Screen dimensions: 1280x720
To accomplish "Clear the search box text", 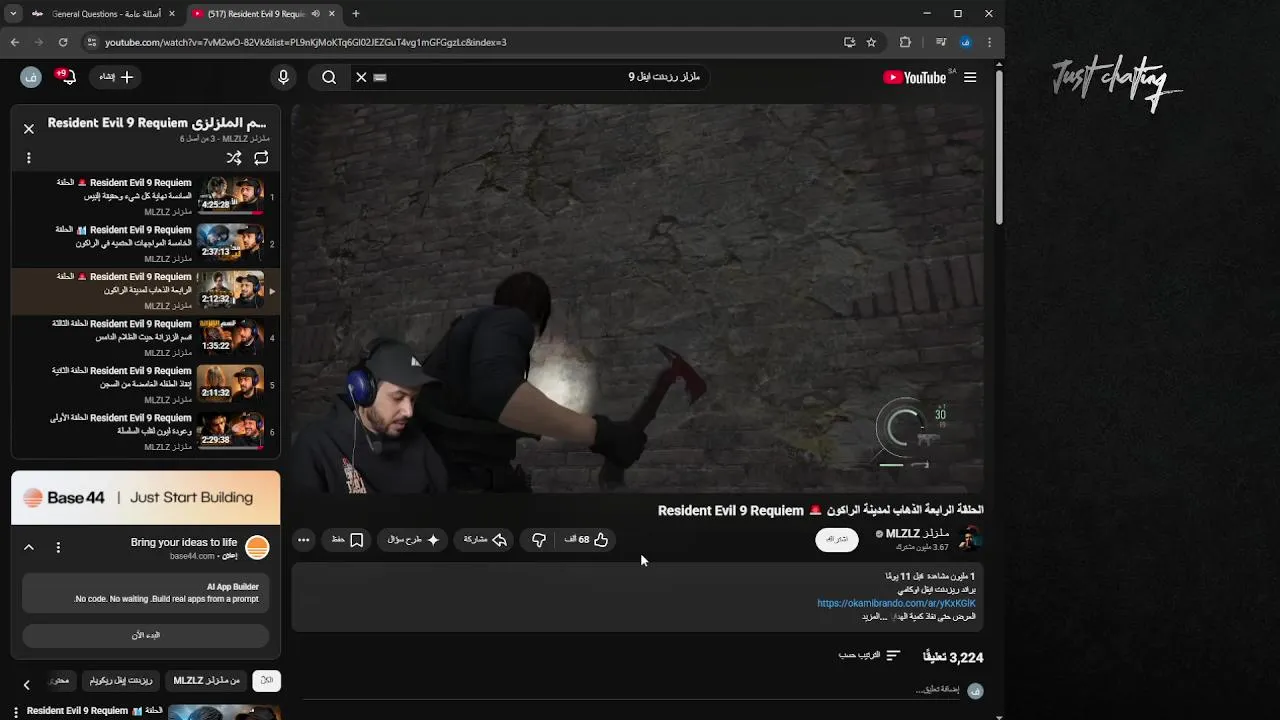I will [x=361, y=77].
